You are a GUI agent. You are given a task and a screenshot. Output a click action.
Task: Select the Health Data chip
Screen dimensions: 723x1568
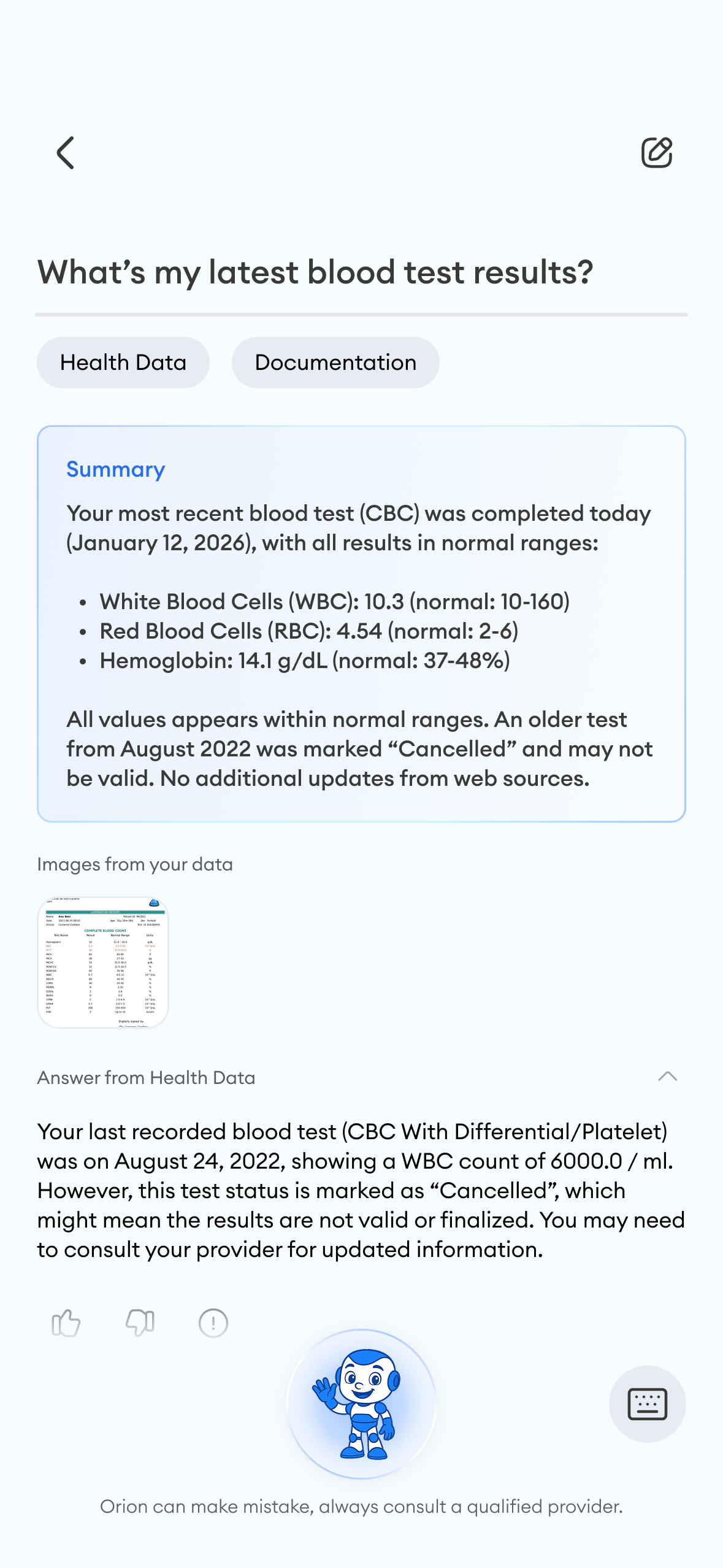tap(123, 363)
